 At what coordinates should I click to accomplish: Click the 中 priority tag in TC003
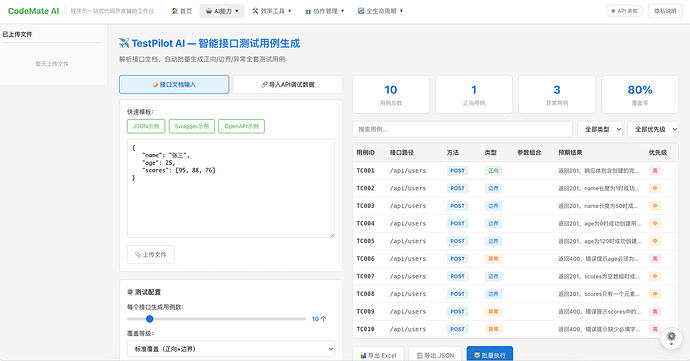coord(655,206)
